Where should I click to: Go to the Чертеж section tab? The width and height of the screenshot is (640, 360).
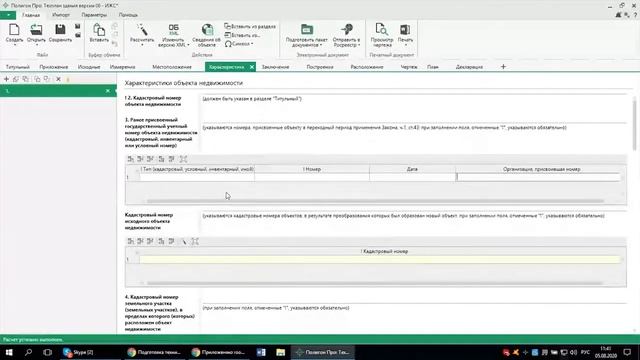click(x=409, y=67)
